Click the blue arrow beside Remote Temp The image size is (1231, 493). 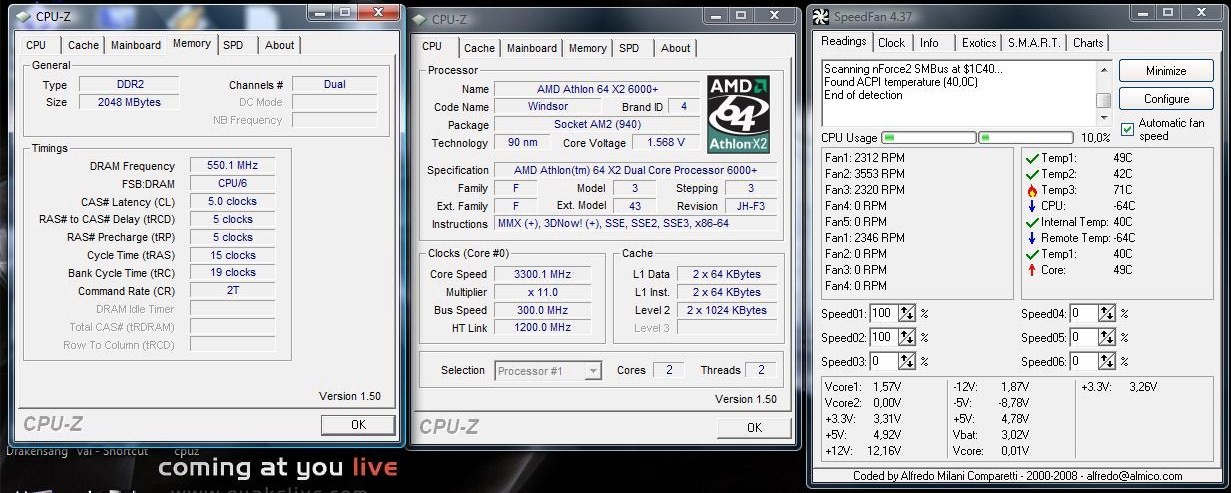coord(1032,237)
